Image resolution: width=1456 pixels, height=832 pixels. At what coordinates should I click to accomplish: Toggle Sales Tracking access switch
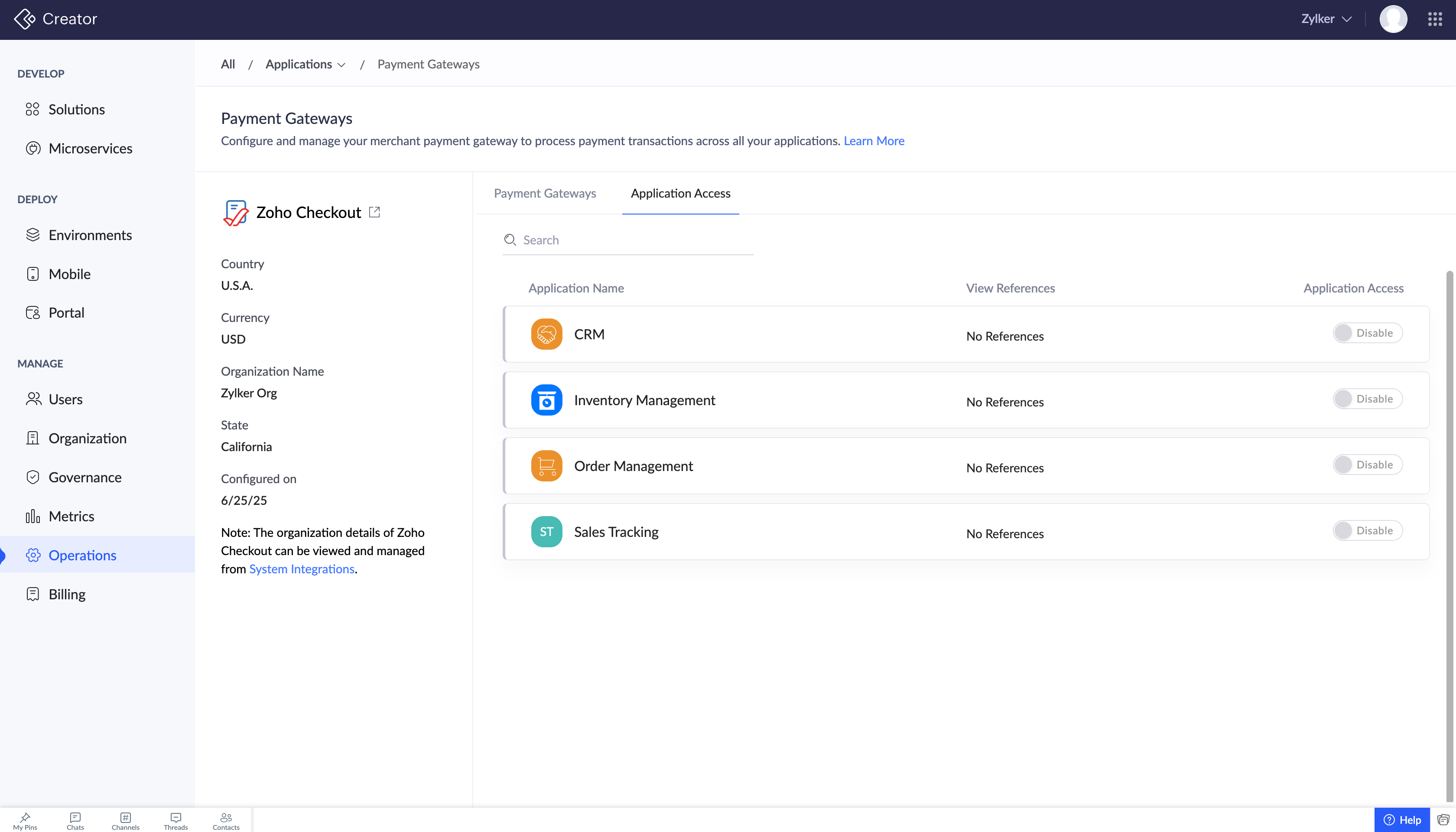(x=1367, y=530)
